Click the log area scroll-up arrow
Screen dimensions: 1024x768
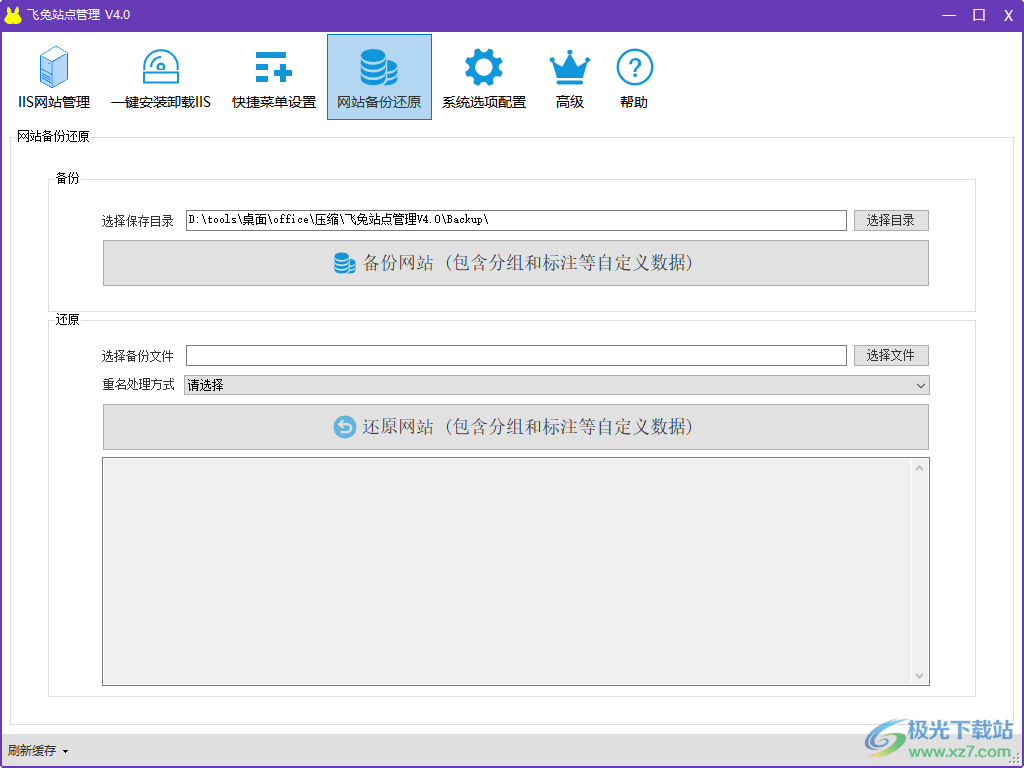tap(920, 468)
